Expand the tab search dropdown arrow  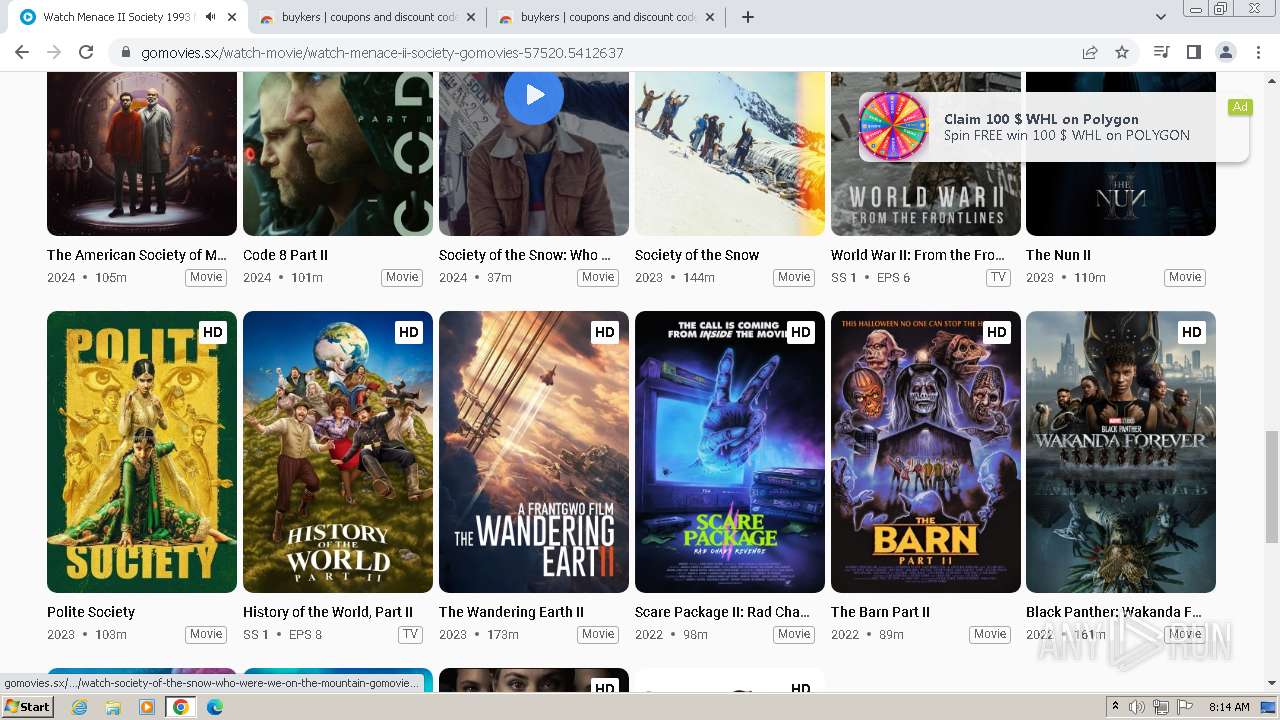click(x=1160, y=17)
